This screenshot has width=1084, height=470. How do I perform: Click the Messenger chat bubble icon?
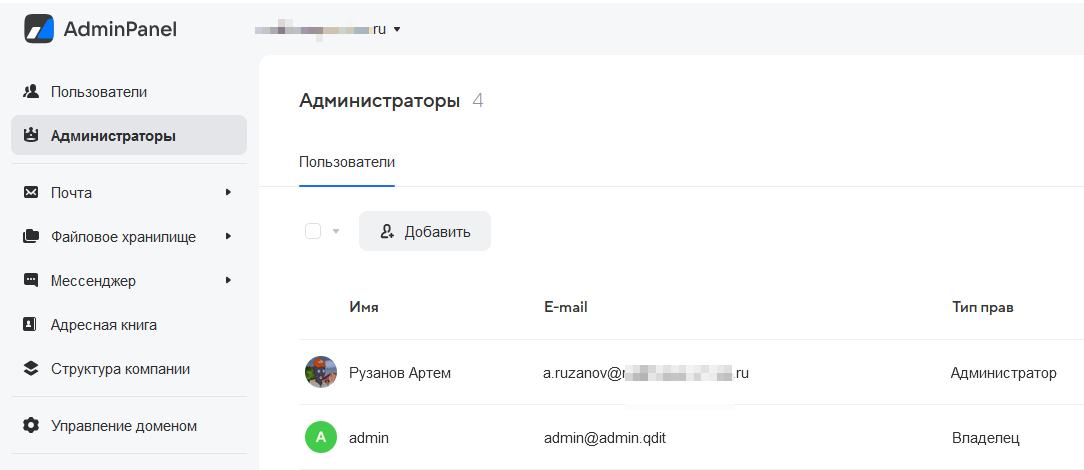[x=30, y=281]
